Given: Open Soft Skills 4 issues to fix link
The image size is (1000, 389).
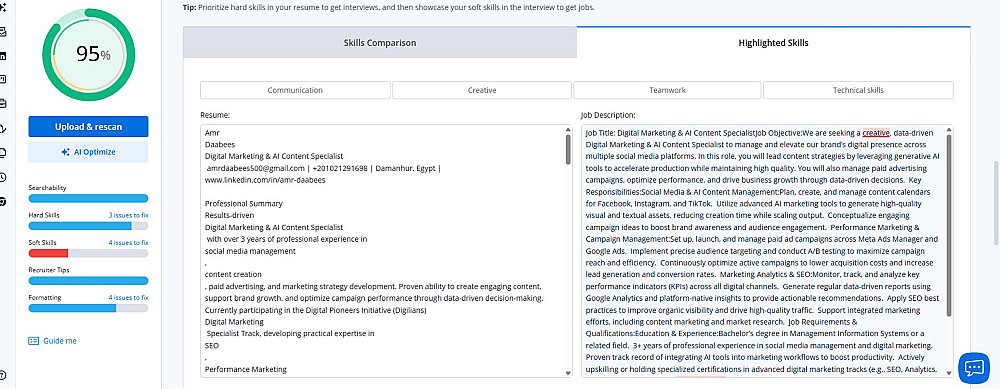Looking at the screenshot, I should [128, 243].
